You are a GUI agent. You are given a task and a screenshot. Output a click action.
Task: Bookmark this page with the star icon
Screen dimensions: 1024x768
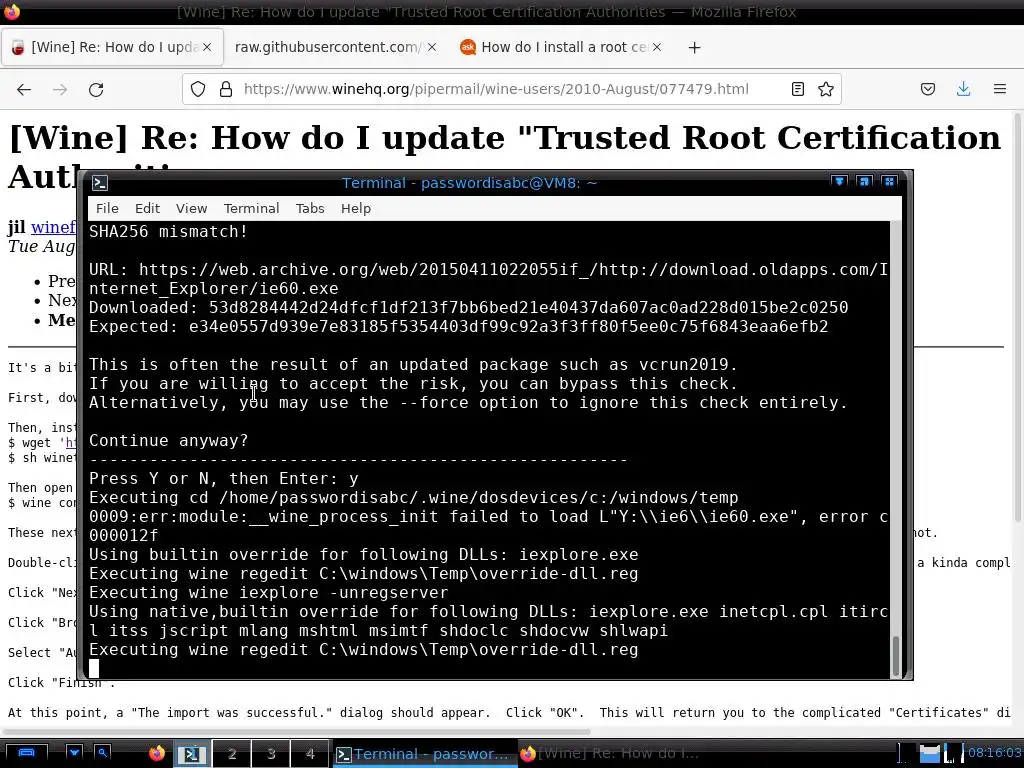826,89
